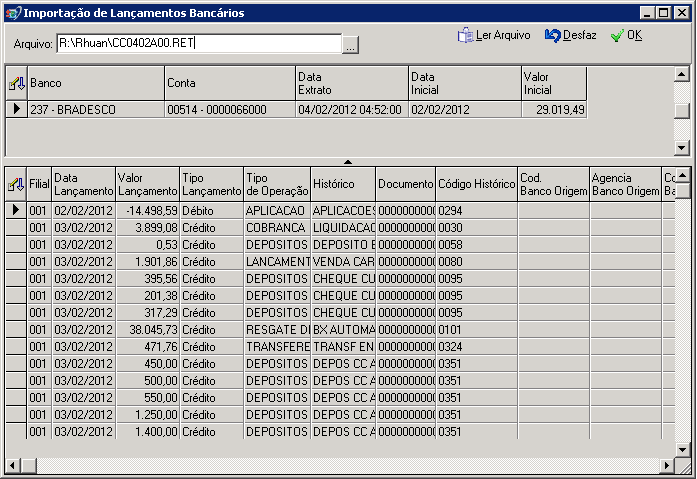Viewport: 697px width, 479px height.
Task: Click the Documento column header
Action: [405, 184]
